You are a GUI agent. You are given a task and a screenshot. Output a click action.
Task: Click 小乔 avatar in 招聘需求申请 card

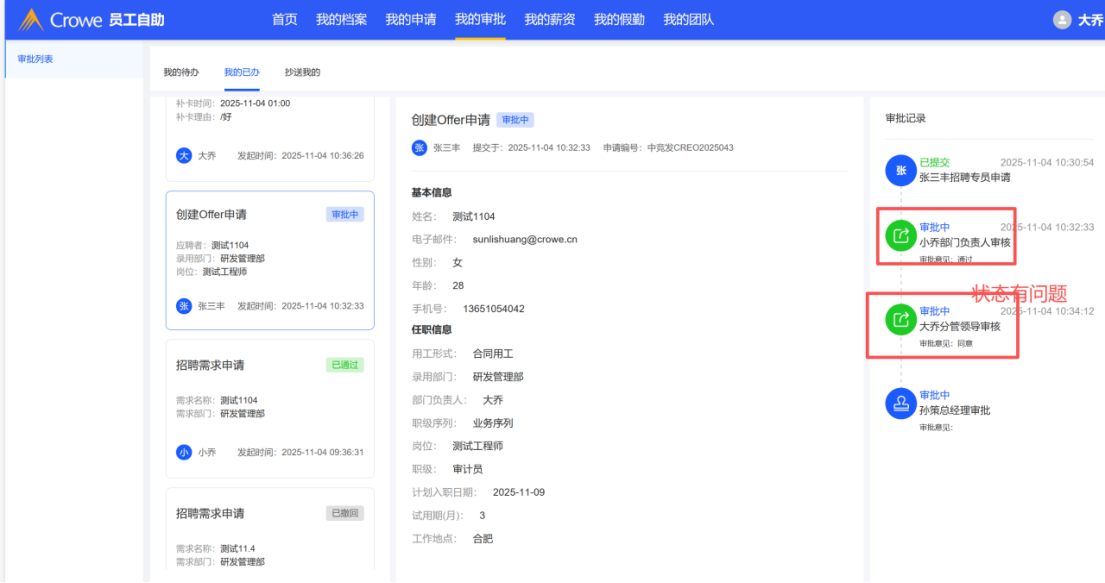(184, 452)
